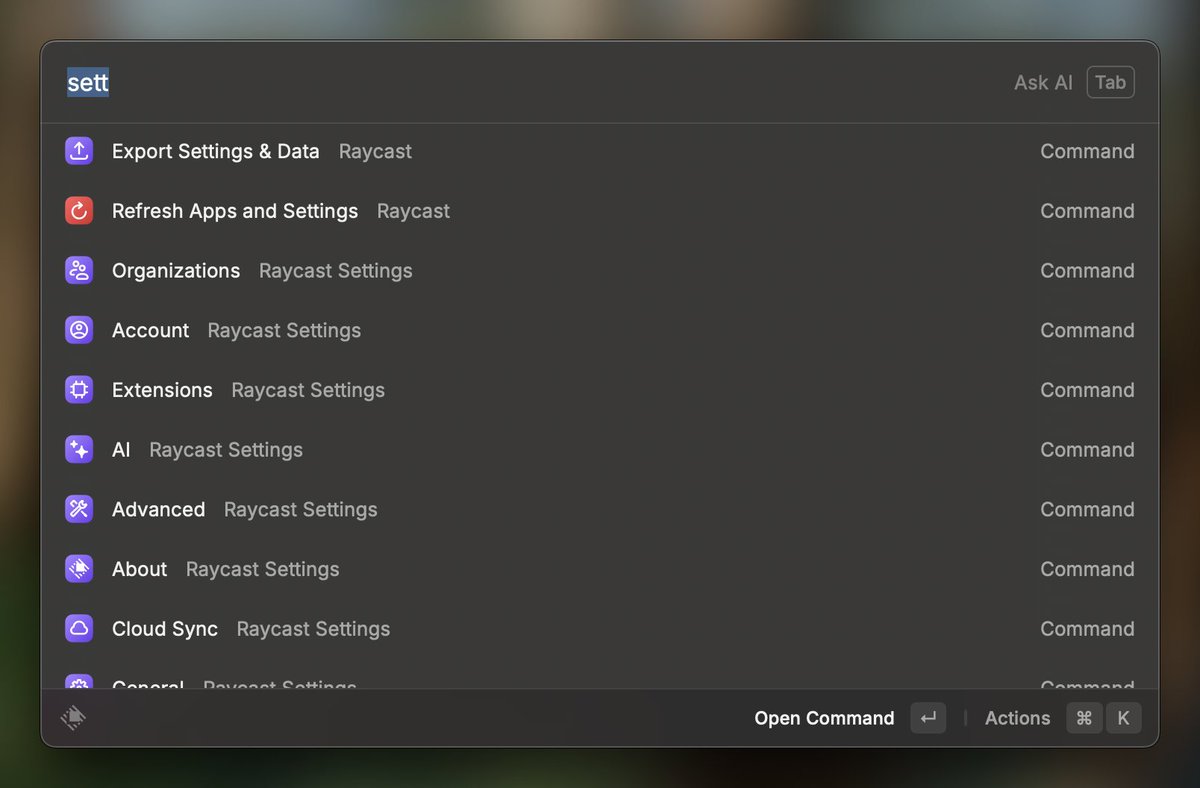The image size is (1200, 788).
Task: Click 'Command' type label in Organizations row
Action: [x=1087, y=271]
